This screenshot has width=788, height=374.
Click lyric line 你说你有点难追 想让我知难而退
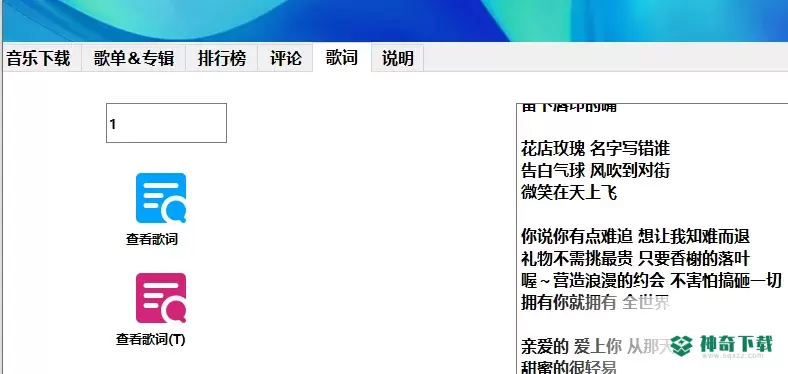point(635,236)
